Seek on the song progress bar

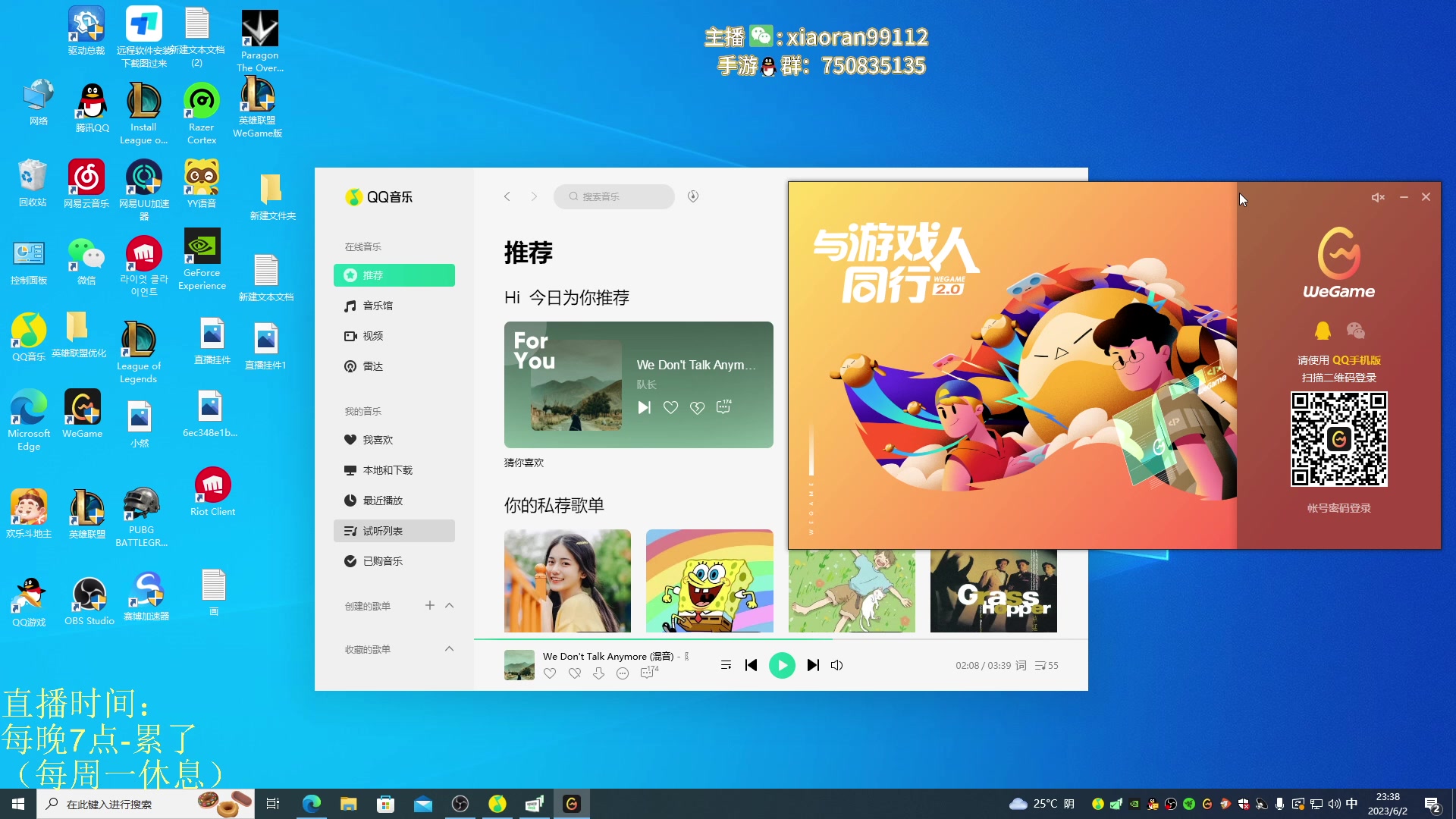click(781, 639)
